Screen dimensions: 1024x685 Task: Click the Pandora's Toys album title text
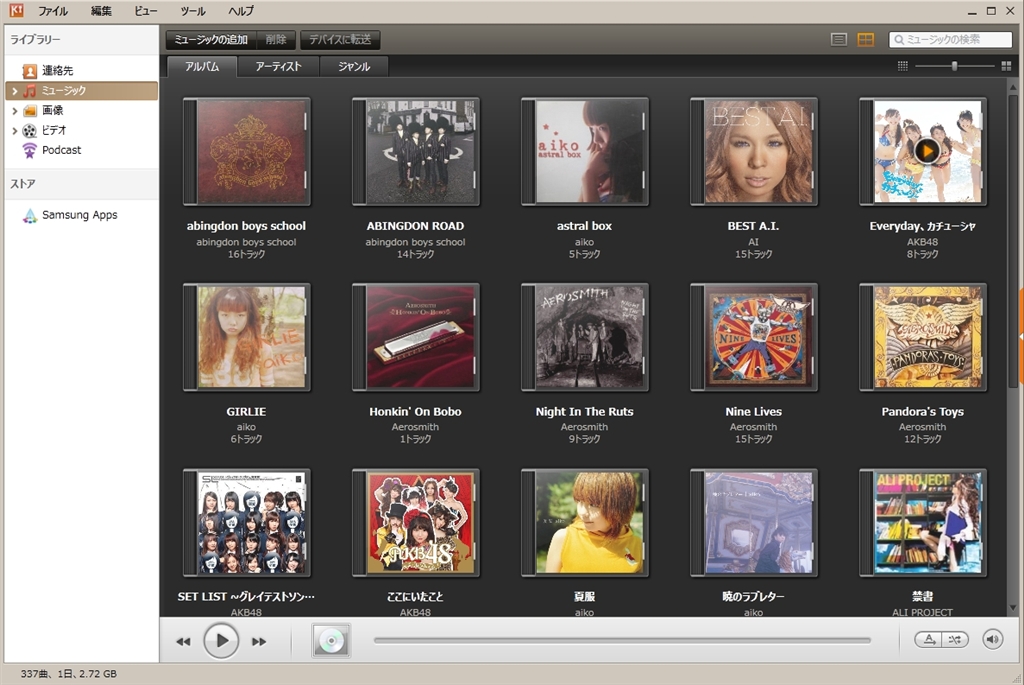pyautogui.click(x=922, y=412)
